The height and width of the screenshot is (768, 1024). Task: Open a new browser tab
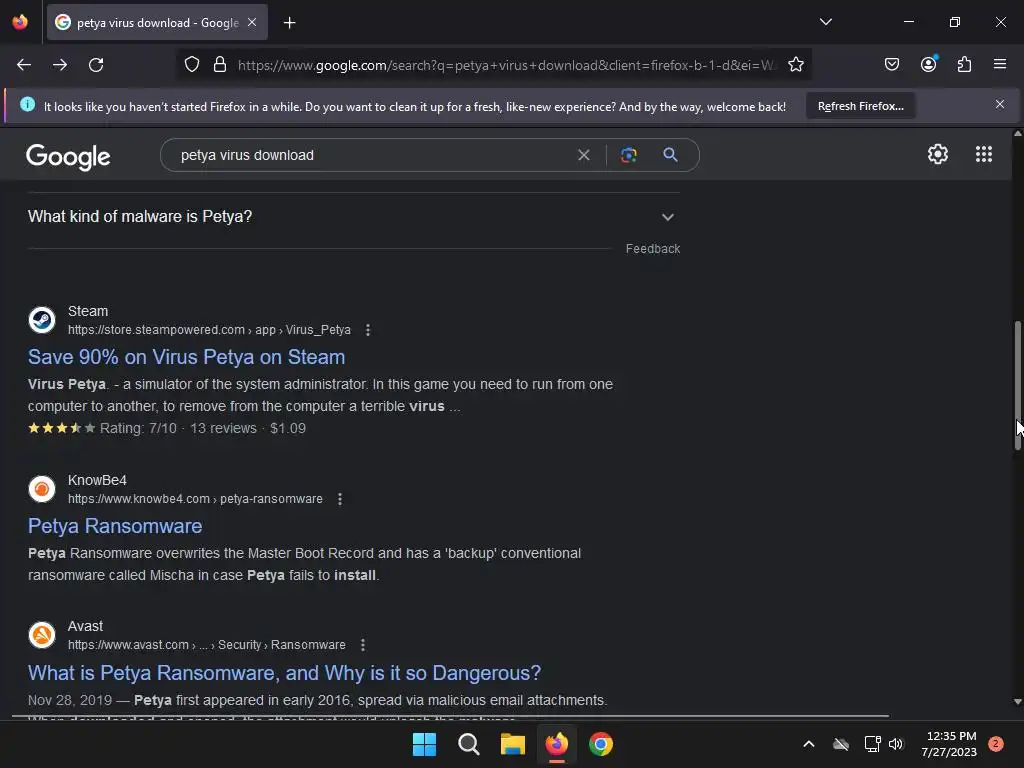pyautogui.click(x=289, y=23)
